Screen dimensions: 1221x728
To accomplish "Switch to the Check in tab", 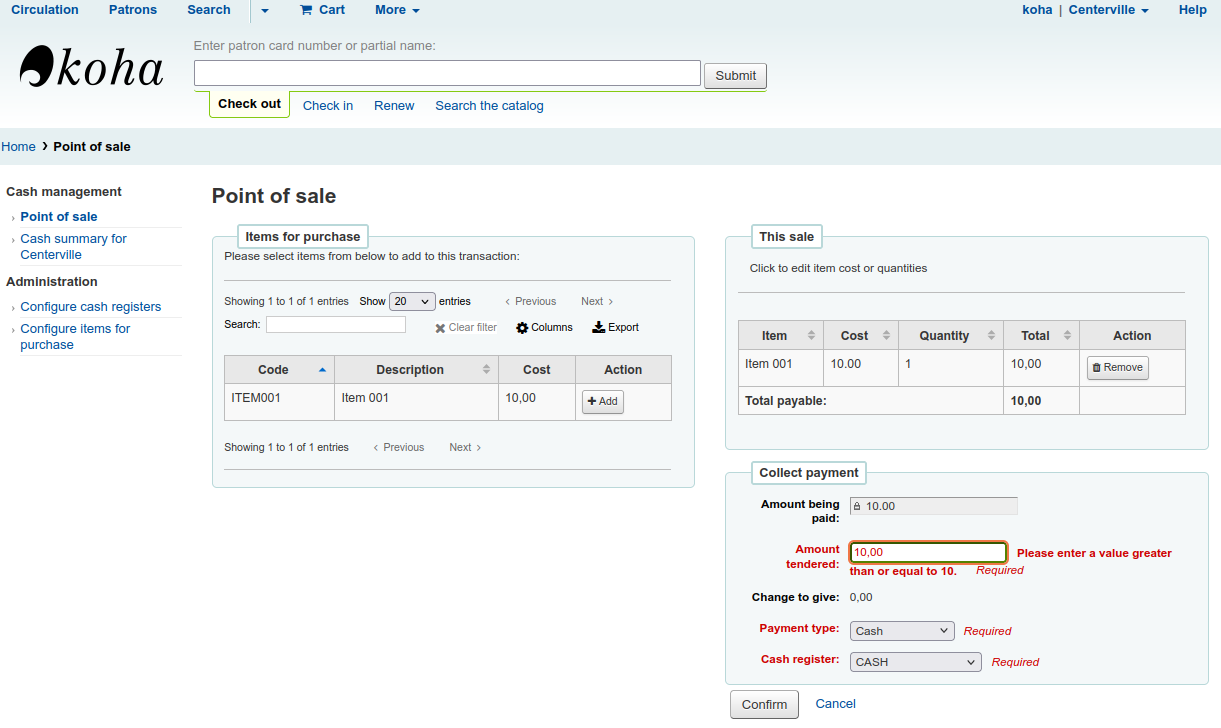I will (x=328, y=106).
